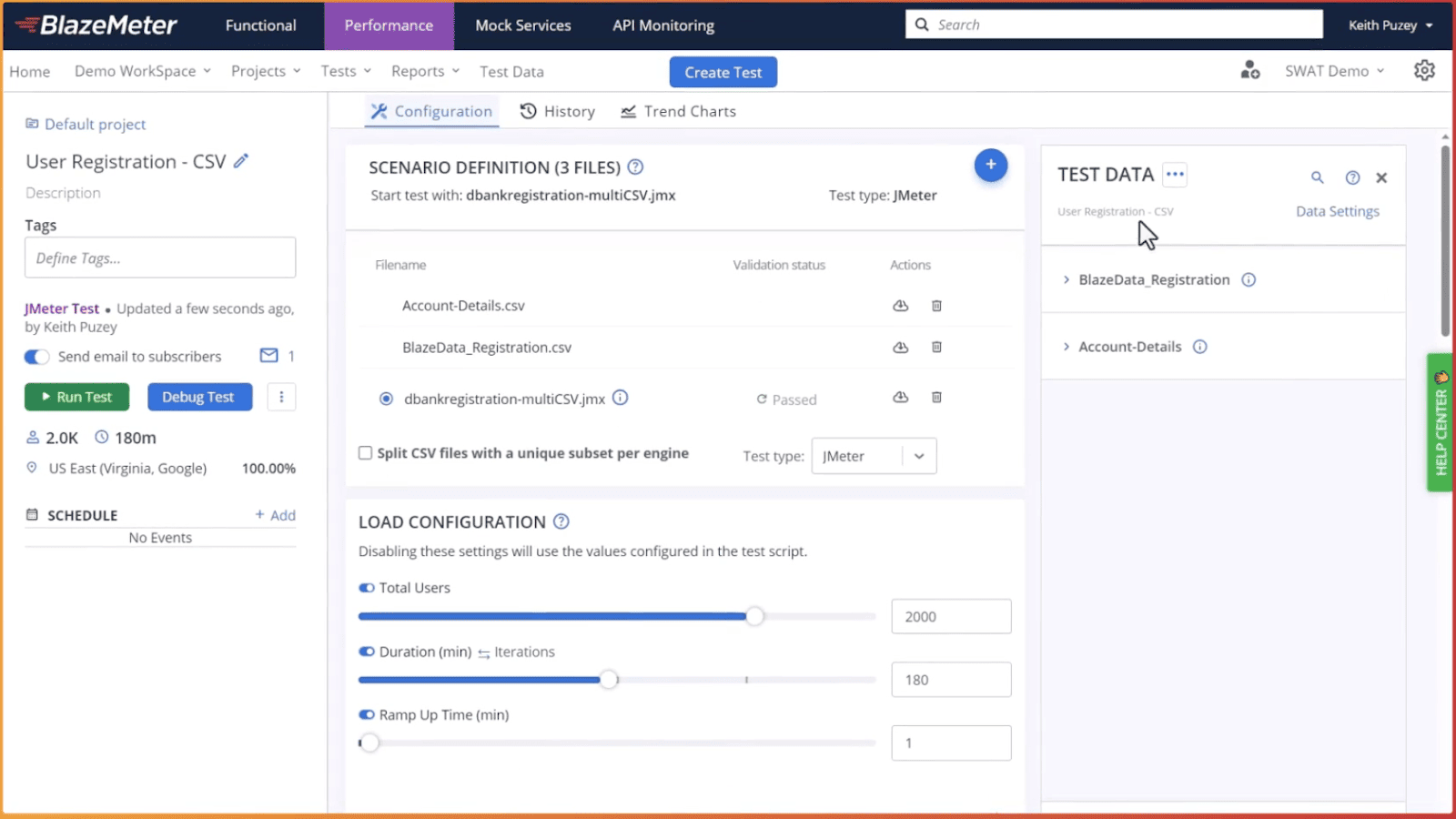Add a file with the blue plus button
Image resolution: width=1456 pixels, height=819 pixels.
point(990,165)
